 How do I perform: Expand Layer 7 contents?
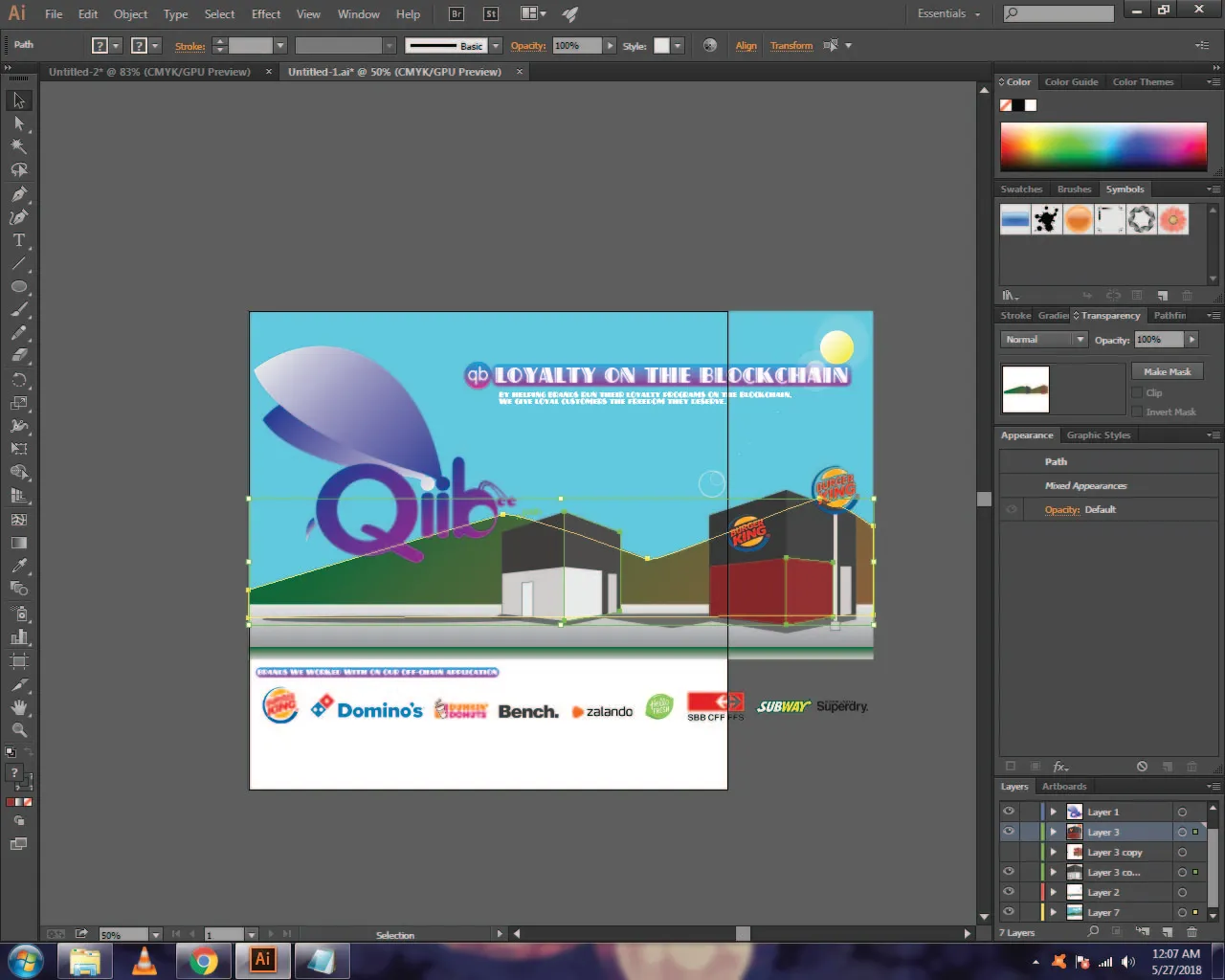click(x=1054, y=912)
